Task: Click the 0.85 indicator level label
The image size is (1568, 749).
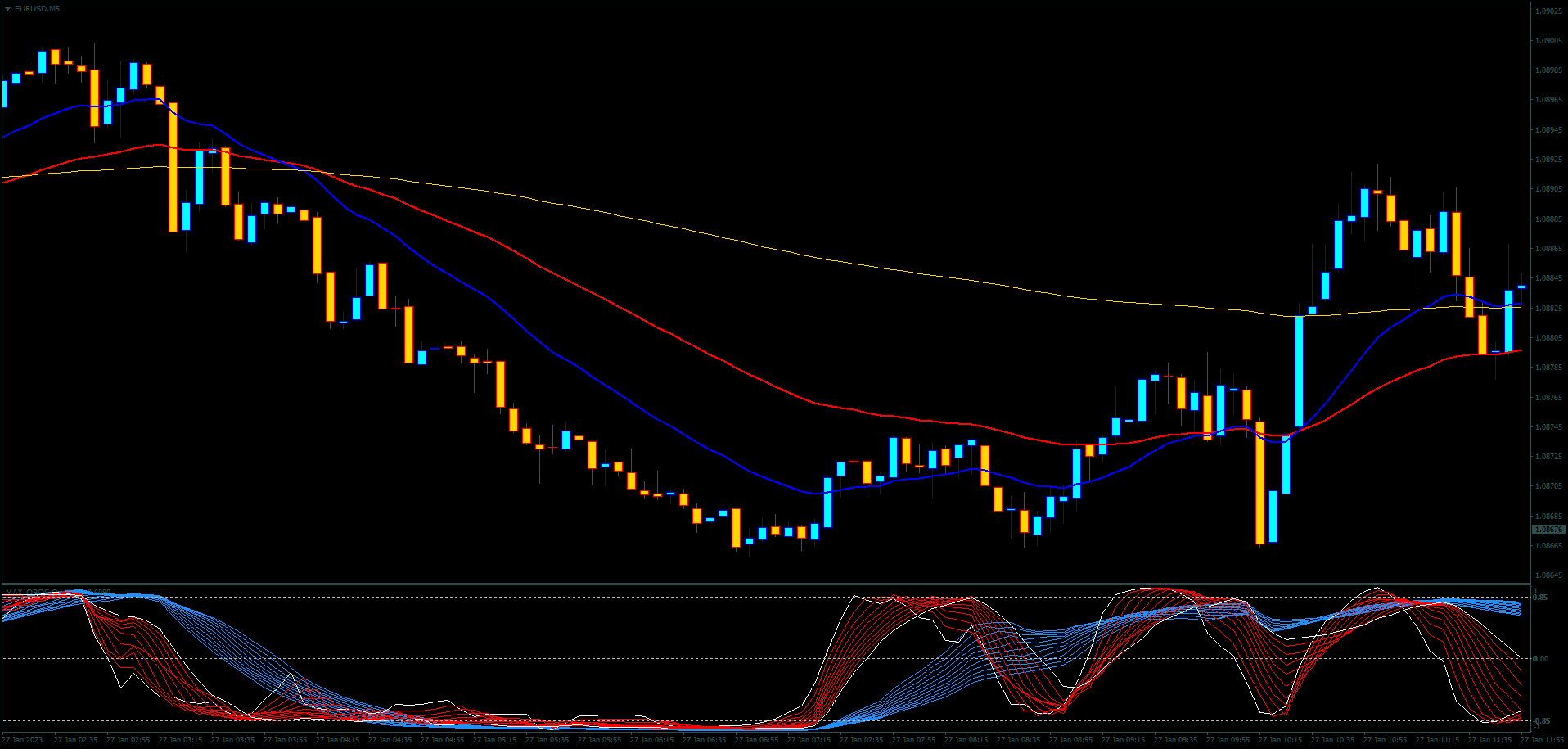Action: click(1541, 598)
